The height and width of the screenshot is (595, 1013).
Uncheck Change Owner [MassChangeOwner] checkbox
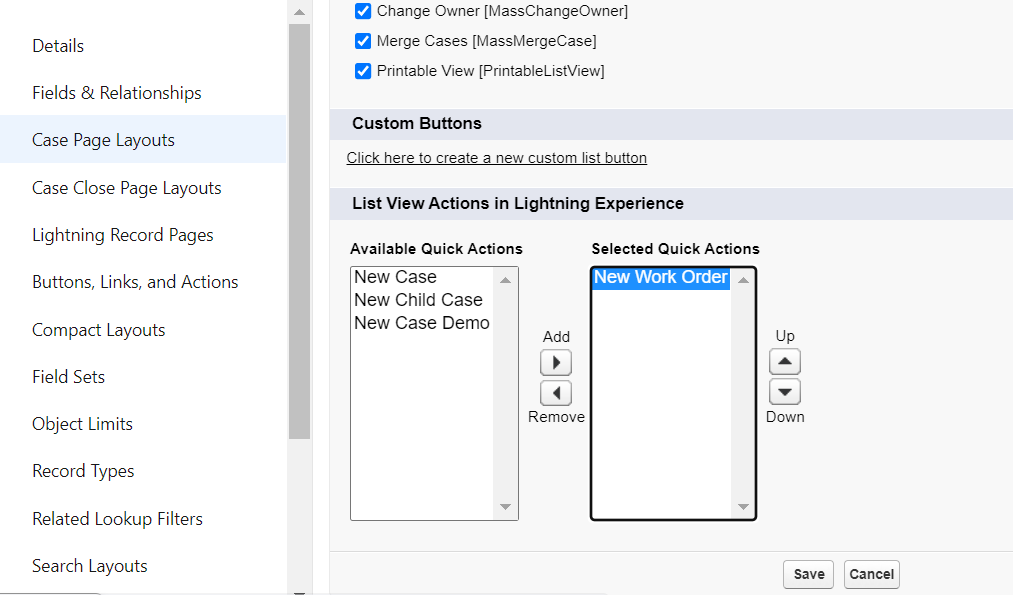(x=363, y=11)
